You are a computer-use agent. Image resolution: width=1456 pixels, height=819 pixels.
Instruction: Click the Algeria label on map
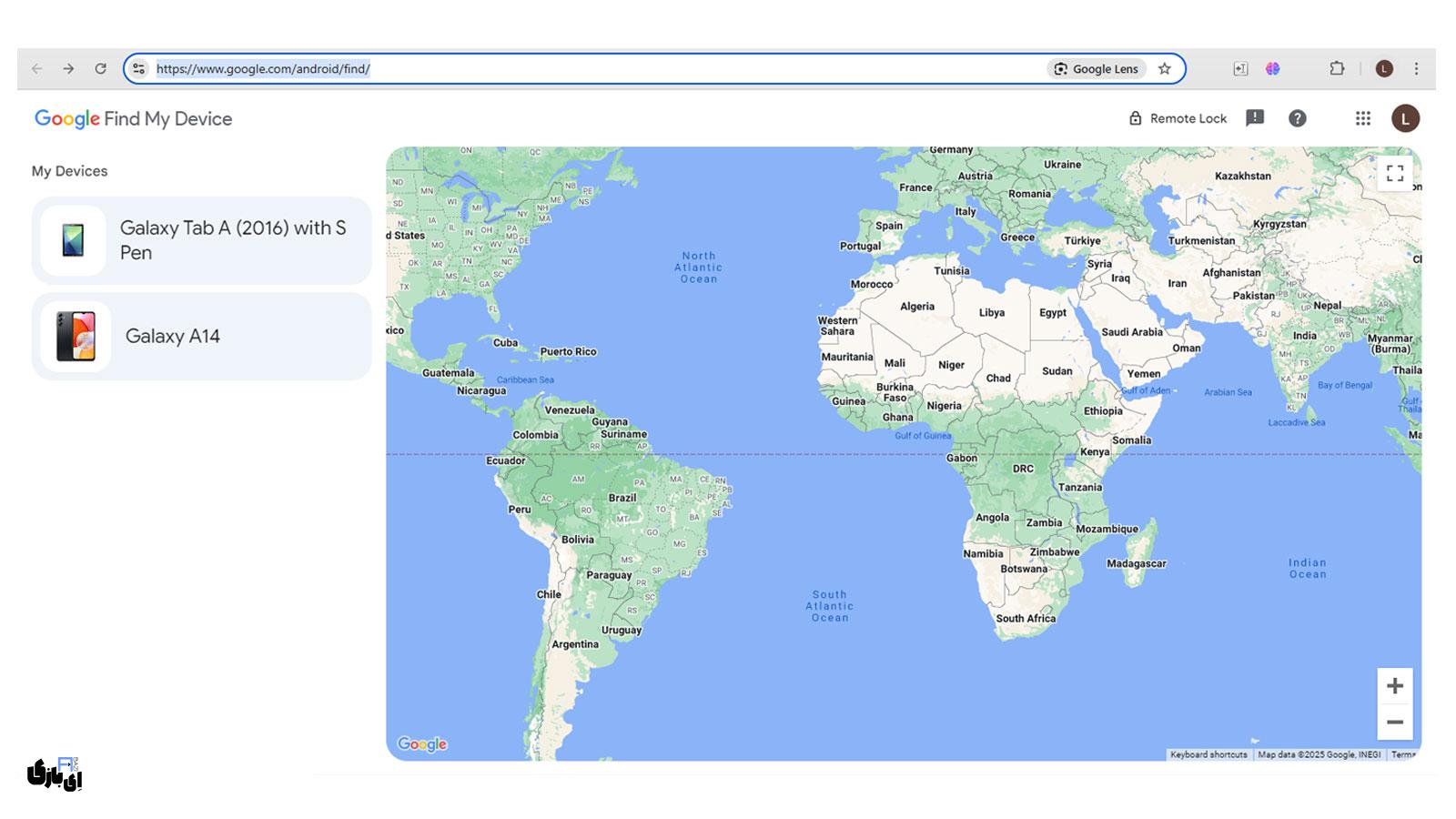[917, 307]
